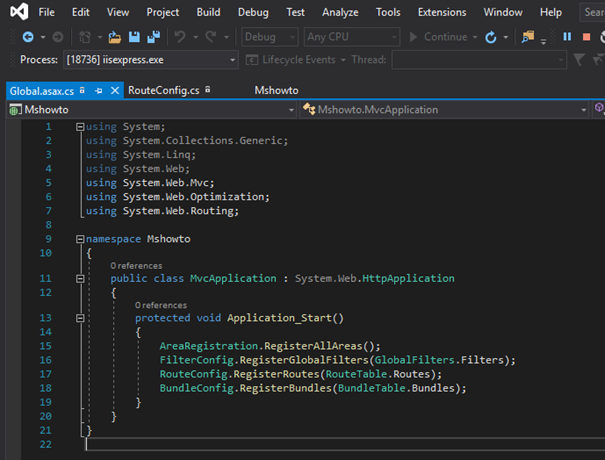Open the Edit menu
The height and width of the screenshot is (460, 605).
tap(80, 12)
